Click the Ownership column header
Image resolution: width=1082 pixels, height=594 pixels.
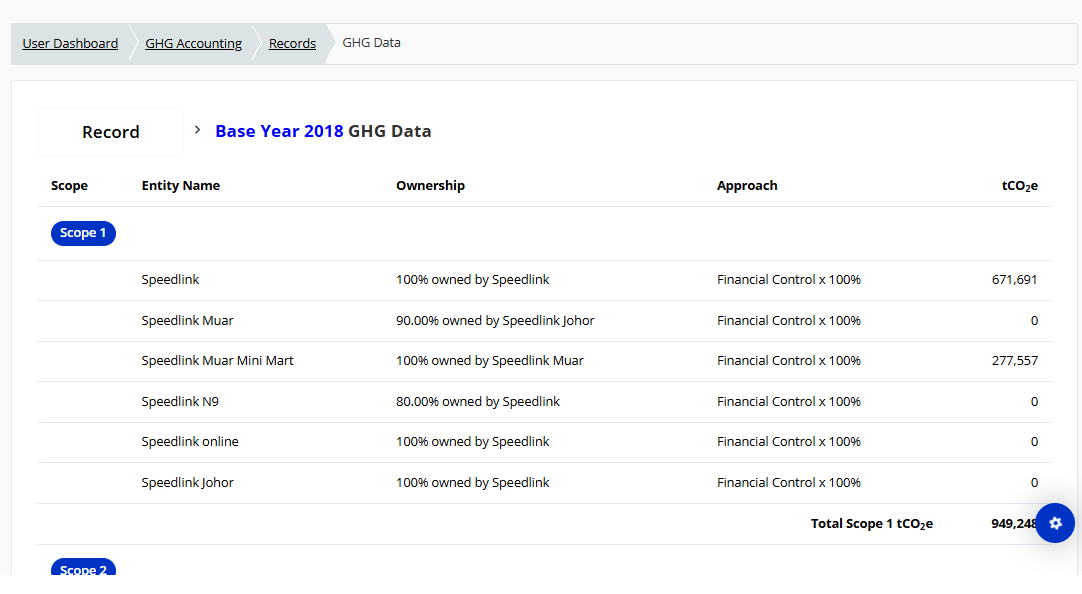pos(430,186)
